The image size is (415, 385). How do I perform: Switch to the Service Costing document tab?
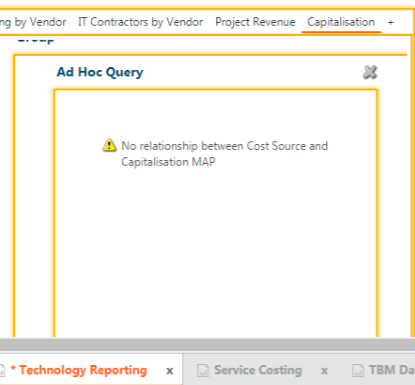[x=258, y=370]
